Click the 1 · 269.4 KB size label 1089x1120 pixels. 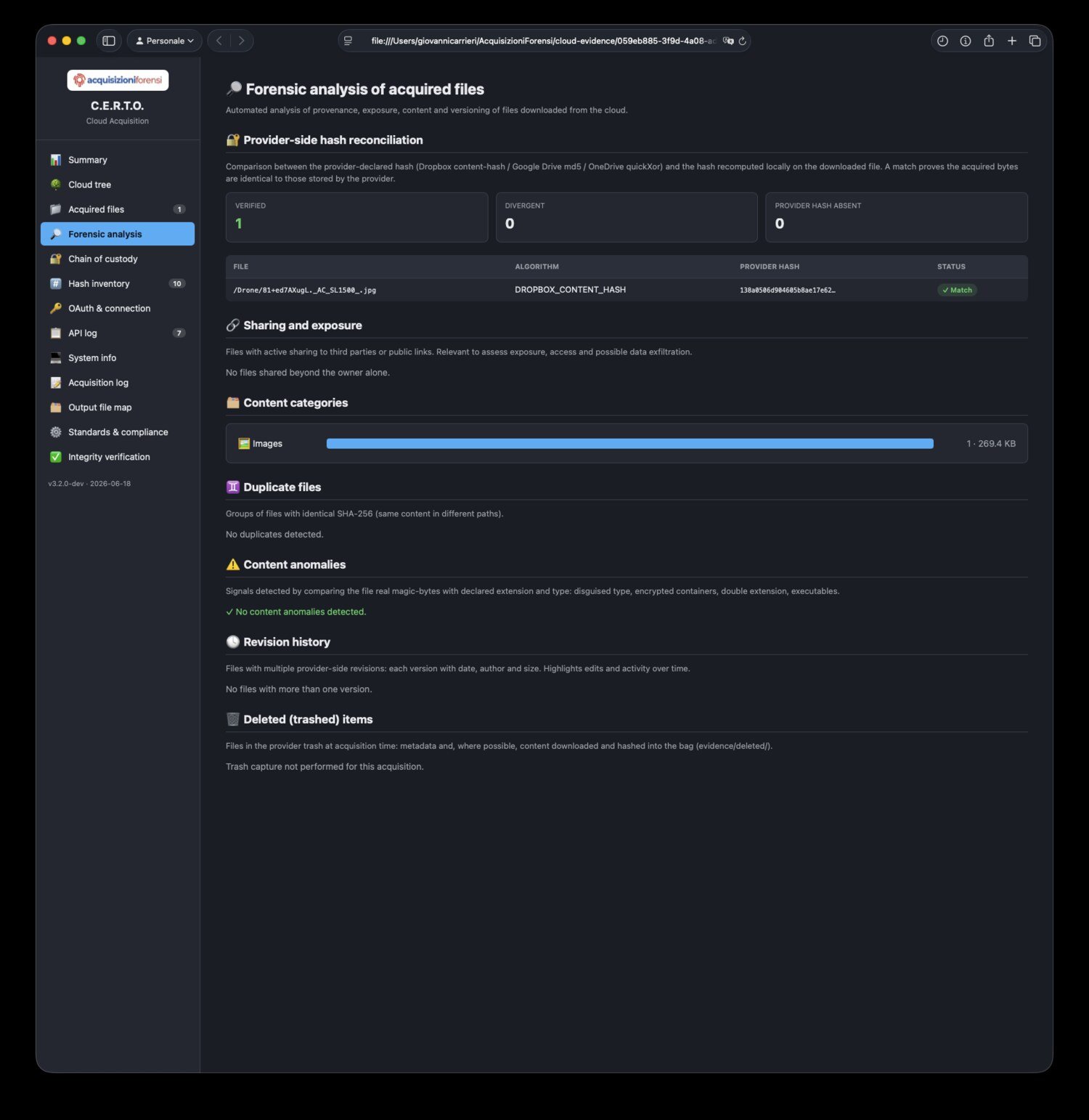click(991, 444)
